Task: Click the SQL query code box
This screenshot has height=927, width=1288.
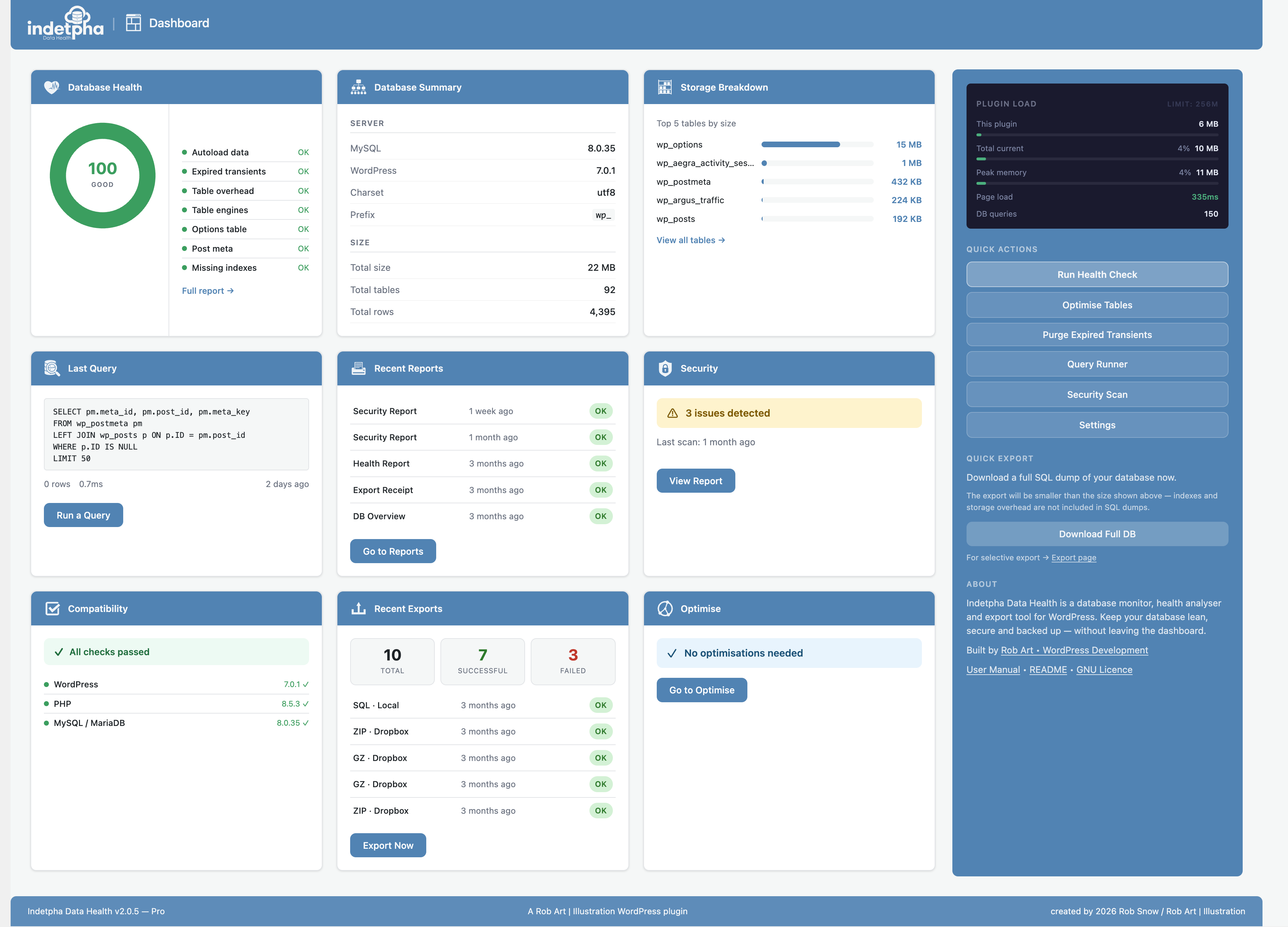Action: coord(177,435)
